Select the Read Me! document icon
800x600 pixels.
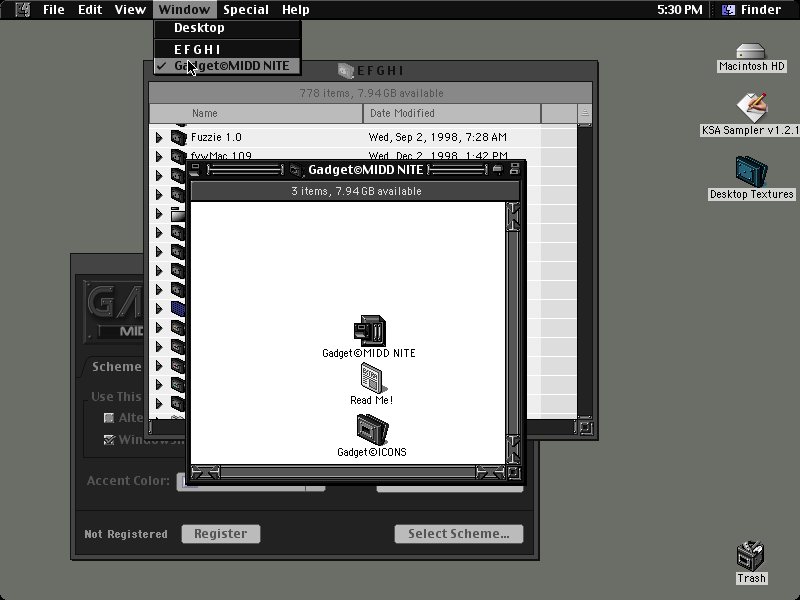click(x=373, y=378)
